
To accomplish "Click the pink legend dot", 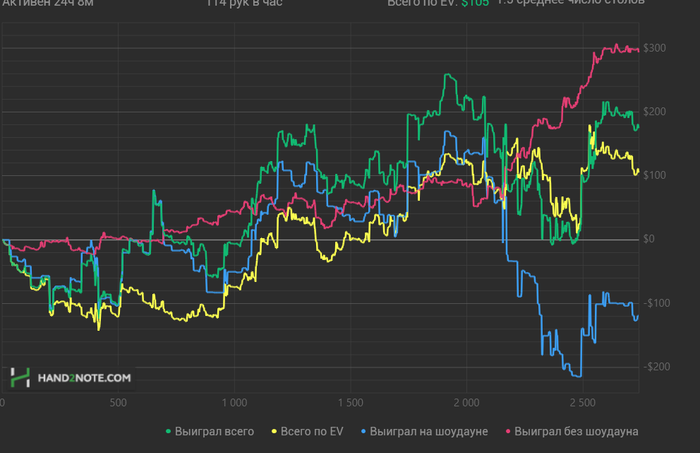I will pos(508,432).
